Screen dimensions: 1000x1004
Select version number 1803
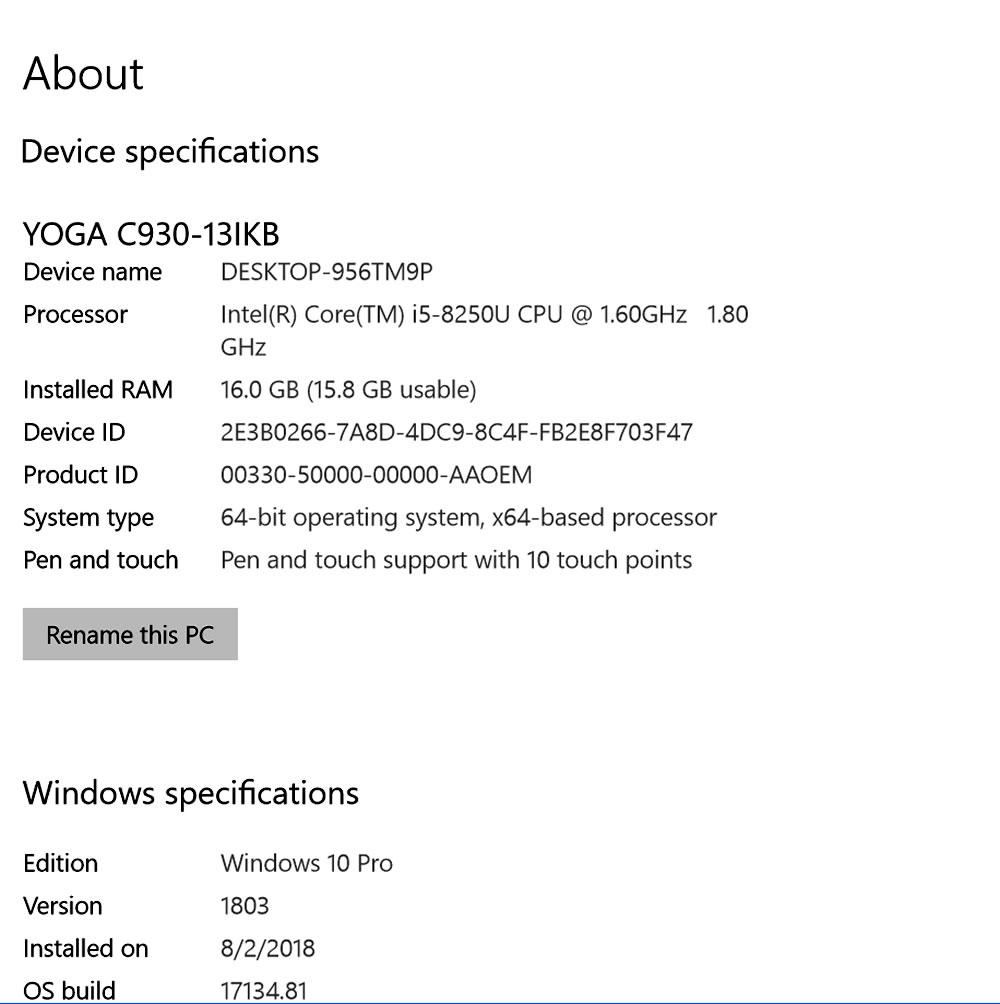coord(245,906)
